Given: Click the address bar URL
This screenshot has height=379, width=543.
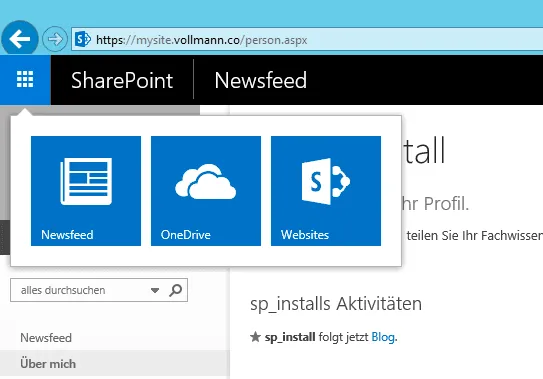Looking at the screenshot, I should click(x=202, y=40).
